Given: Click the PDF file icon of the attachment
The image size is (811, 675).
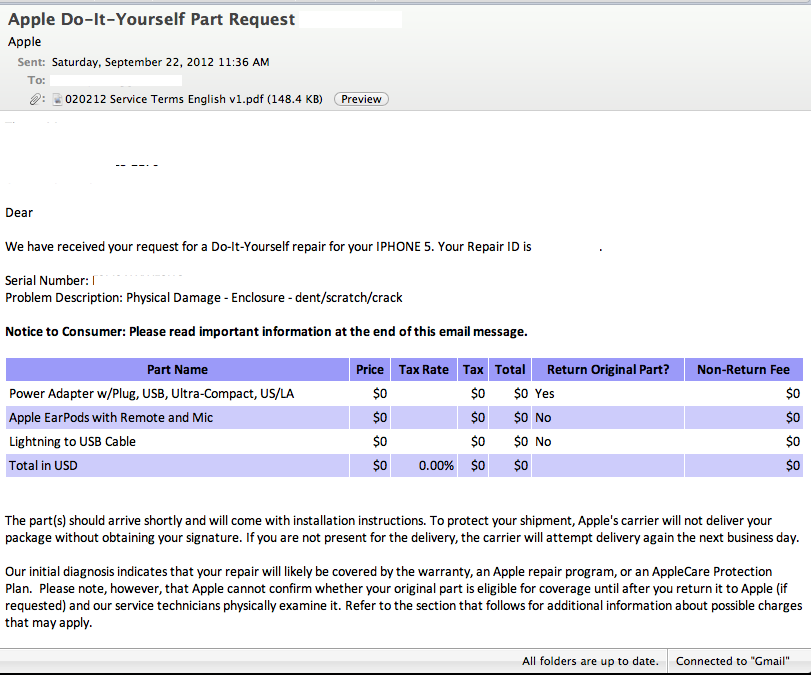Looking at the screenshot, I should pos(57,99).
